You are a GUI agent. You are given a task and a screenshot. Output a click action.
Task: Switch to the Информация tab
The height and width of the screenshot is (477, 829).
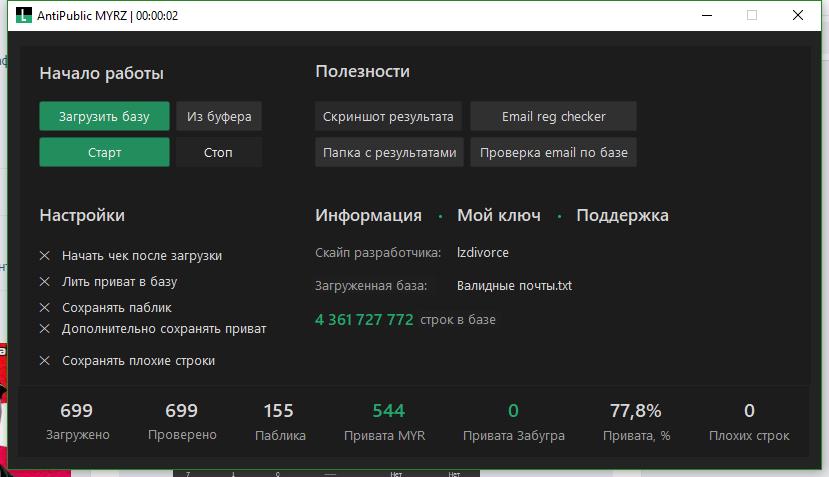[368, 216]
